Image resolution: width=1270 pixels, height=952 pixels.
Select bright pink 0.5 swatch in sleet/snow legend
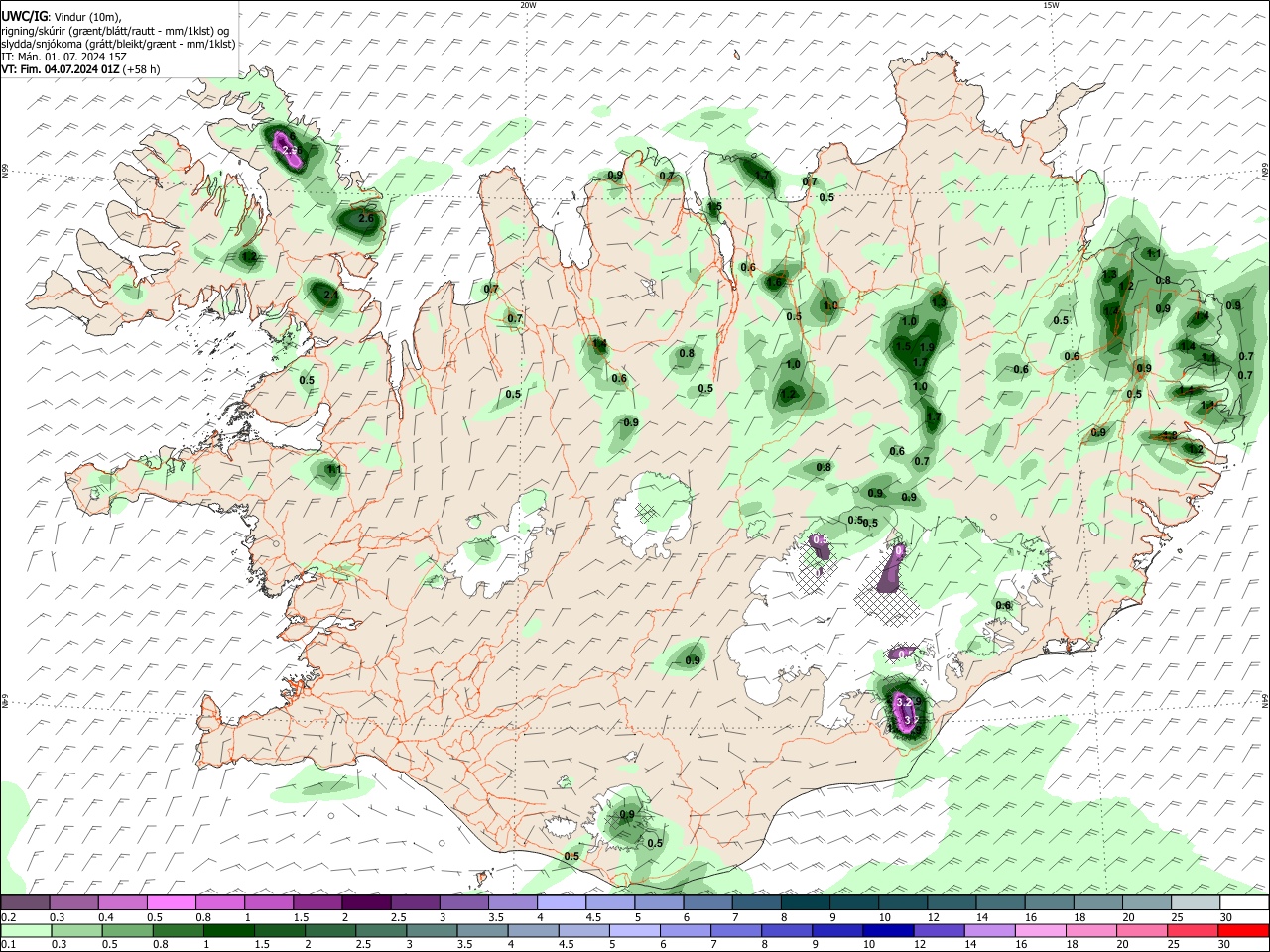point(171,902)
